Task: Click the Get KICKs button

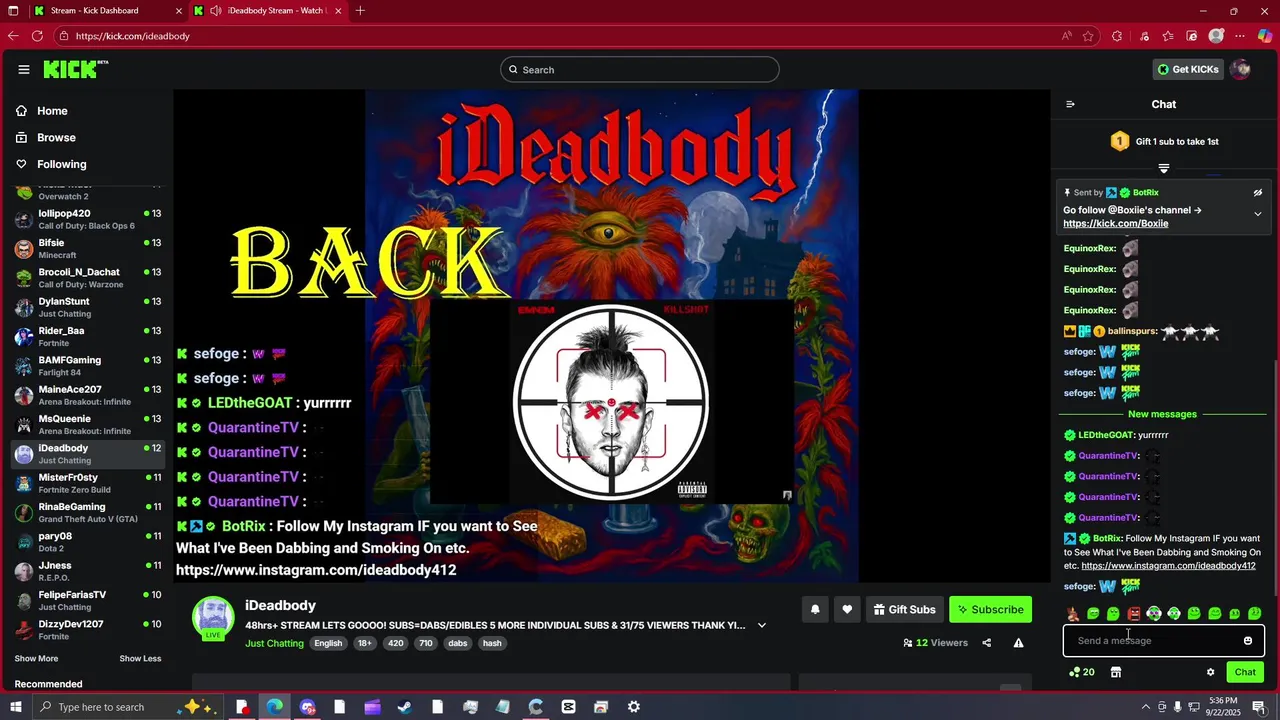Action: click(x=1188, y=69)
